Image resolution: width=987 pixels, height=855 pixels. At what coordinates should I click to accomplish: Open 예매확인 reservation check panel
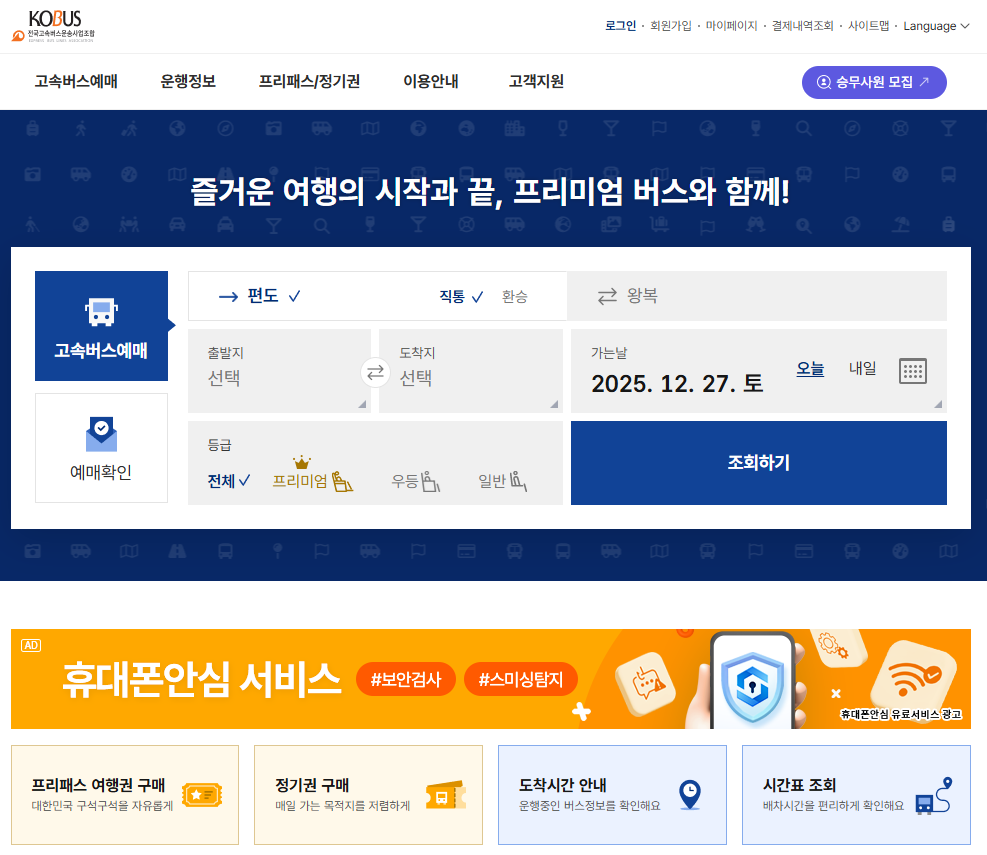[101, 448]
